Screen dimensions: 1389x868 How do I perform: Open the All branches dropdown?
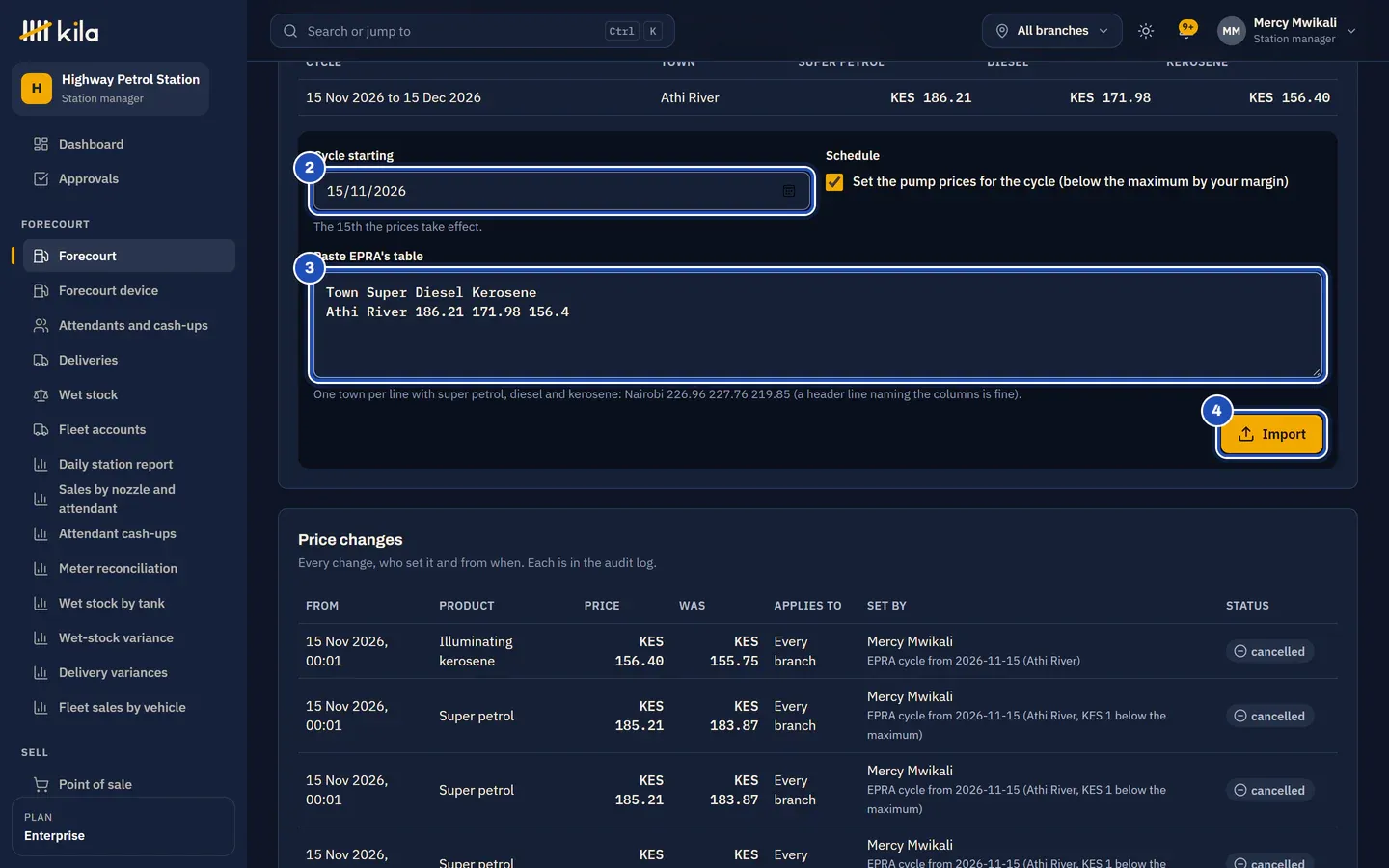1051,31
